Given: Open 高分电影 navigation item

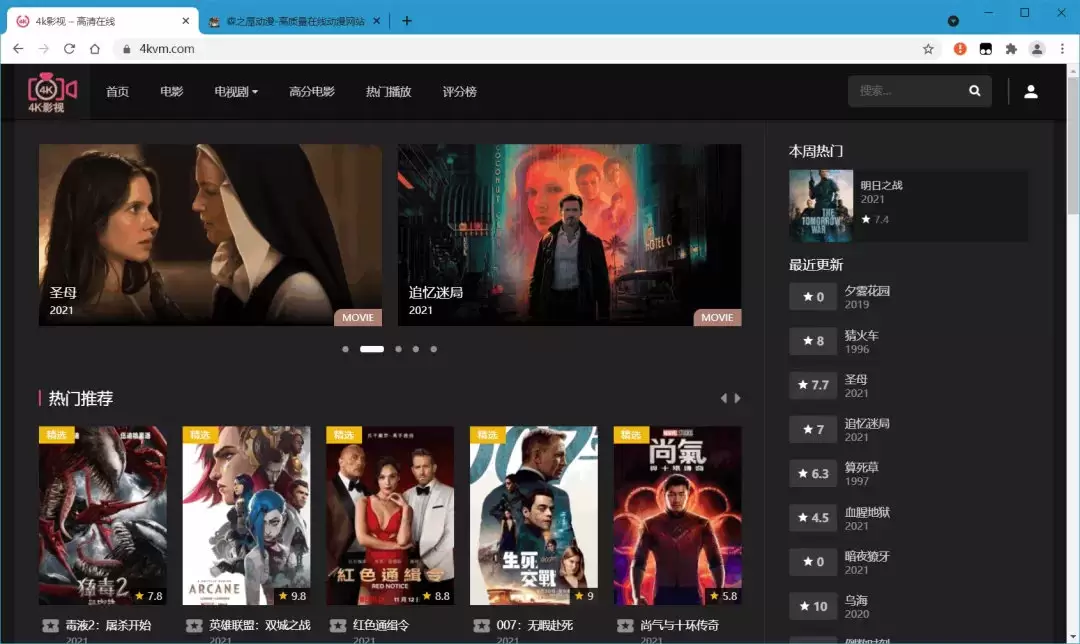Looking at the screenshot, I should (311, 92).
